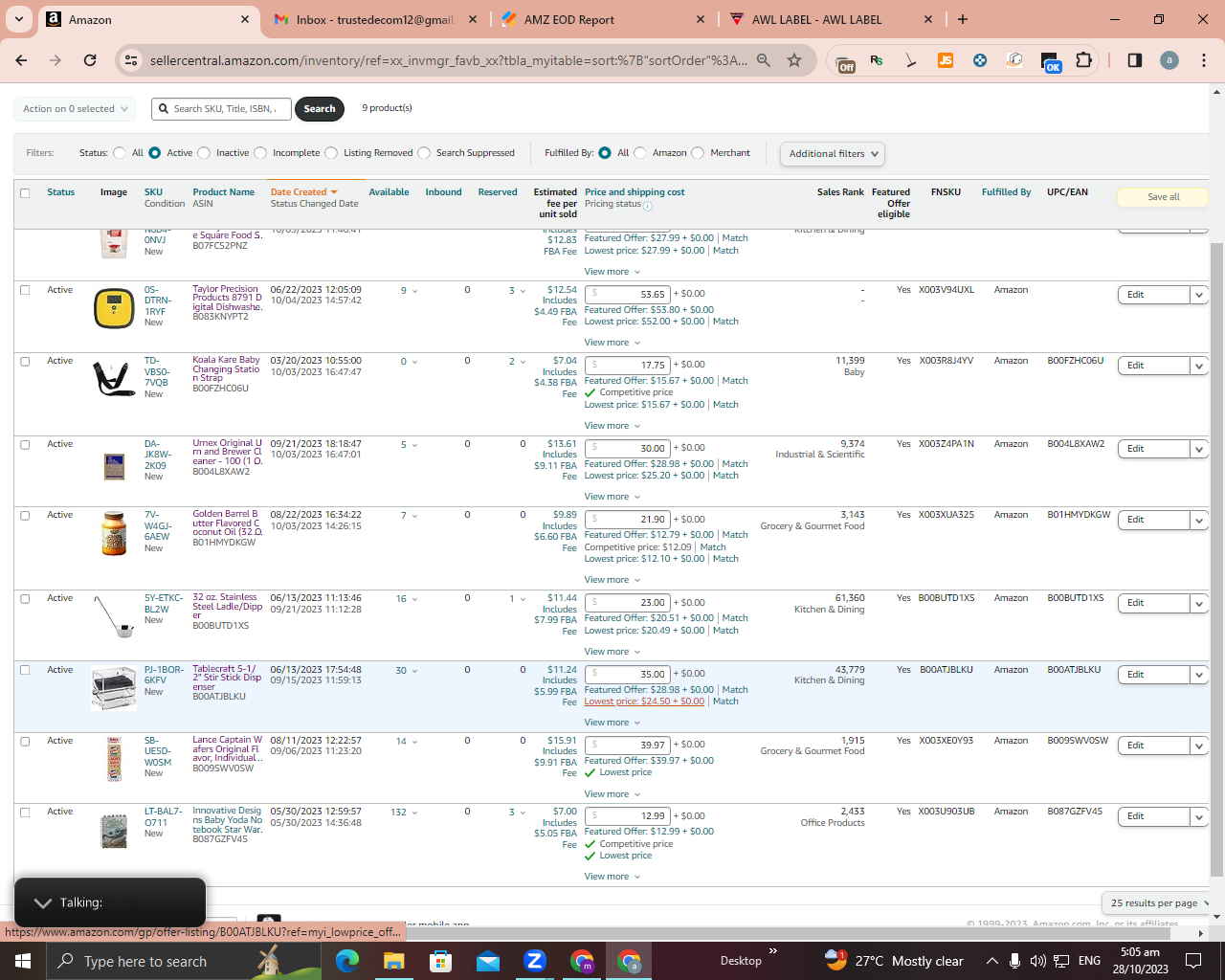Expand available quantity for Tablecraft row showing 30
This screenshot has height=980, width=1225.
(408, 671)
